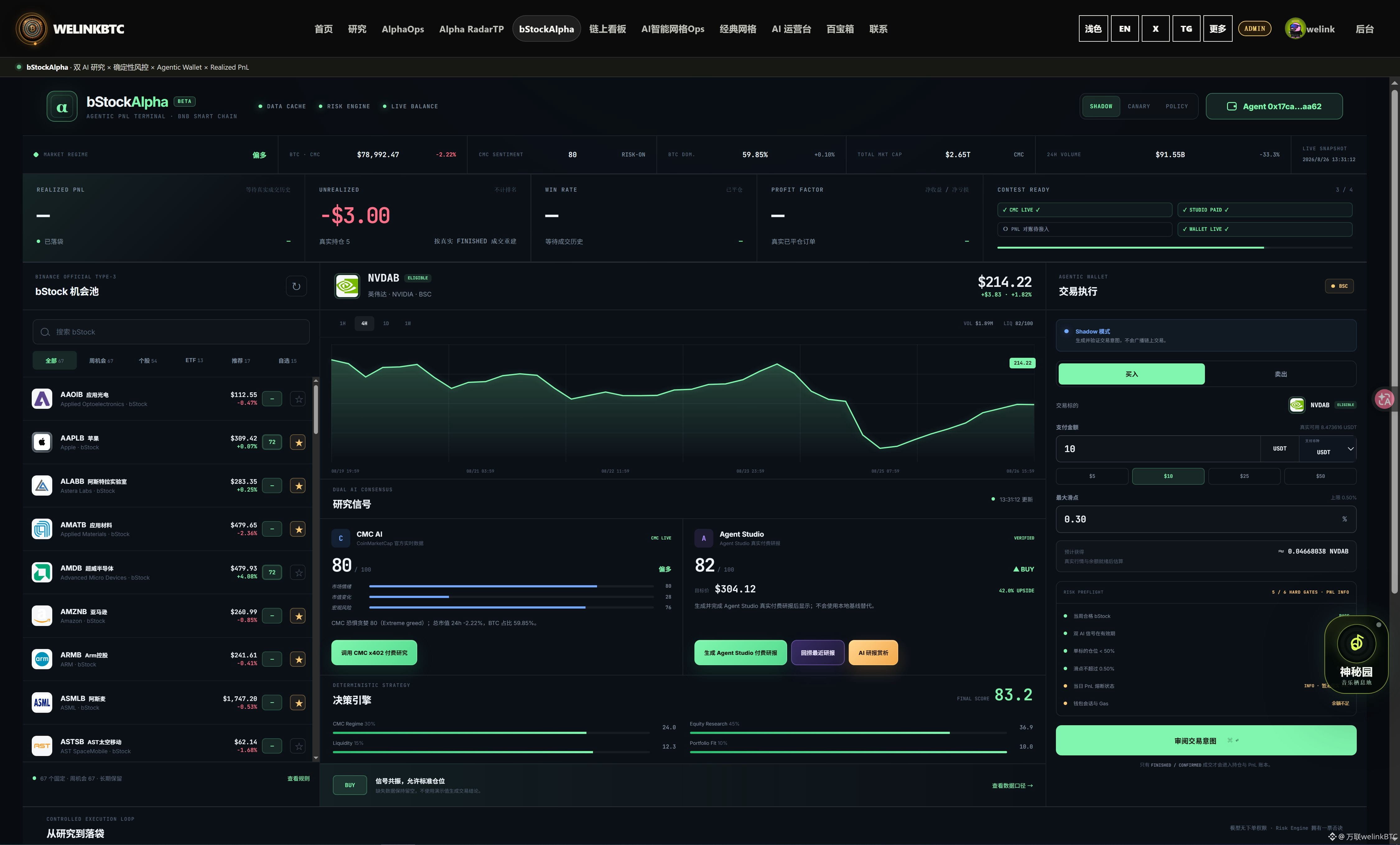Click AI 研报赏析 button
Image resolution: width=1400 pixels, height=845 pixels.
pos(873,652)
